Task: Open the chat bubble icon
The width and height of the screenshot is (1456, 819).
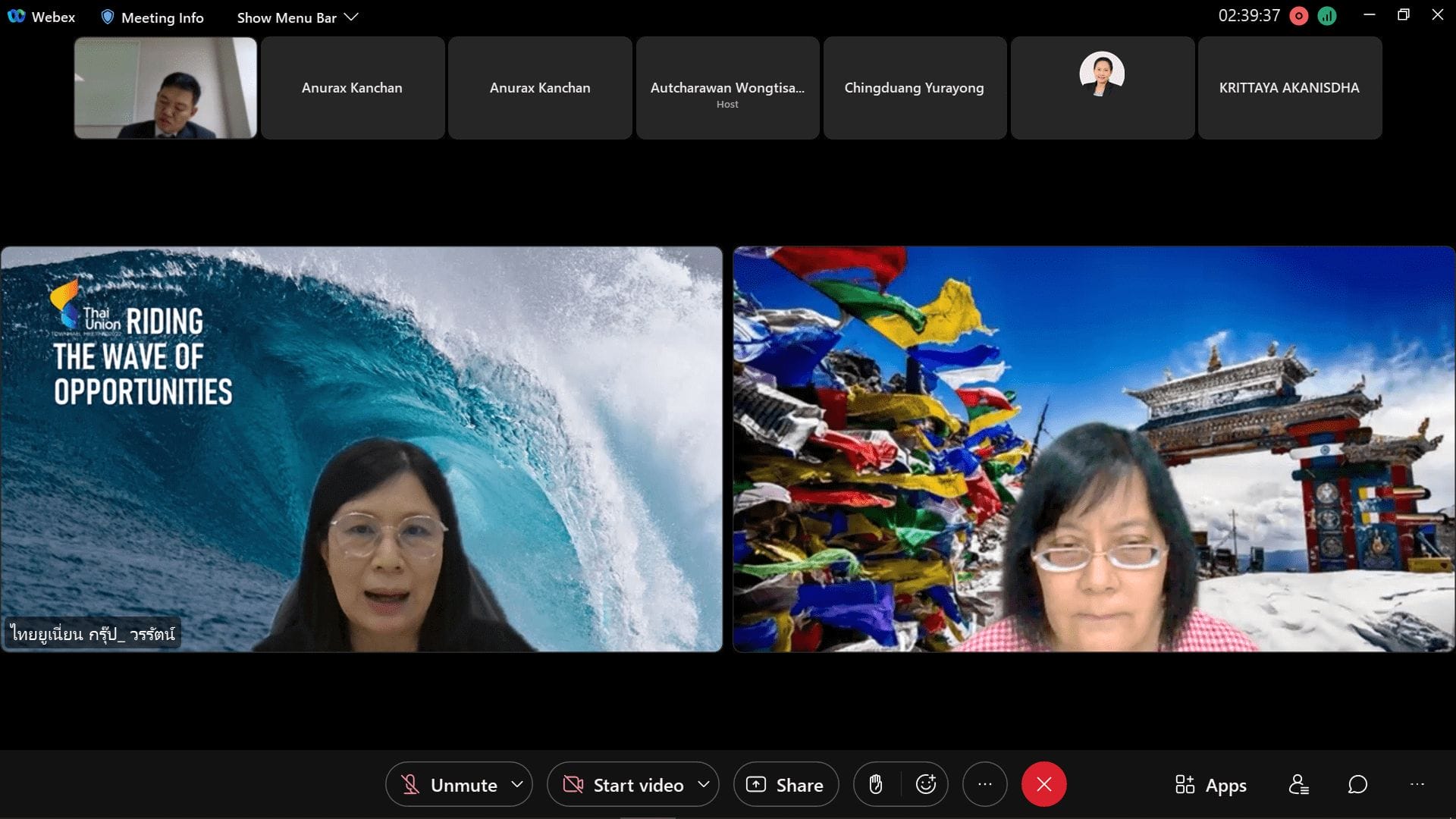Action: point(1357,784)
